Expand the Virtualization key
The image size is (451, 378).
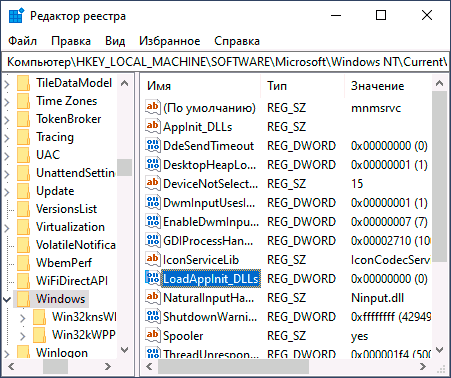pos(7,228)
